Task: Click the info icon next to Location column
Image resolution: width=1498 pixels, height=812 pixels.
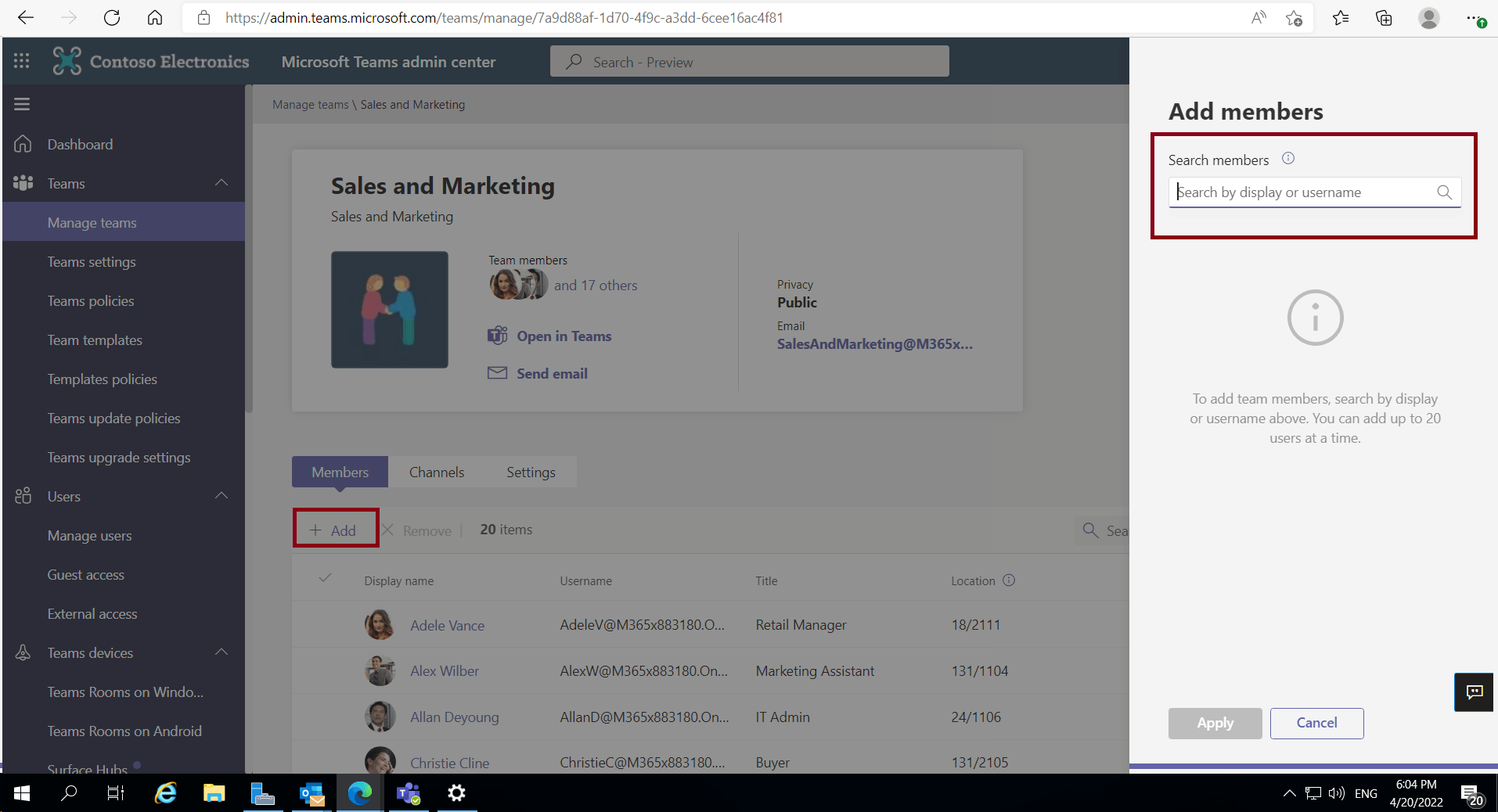Action: coord(1009,580)
